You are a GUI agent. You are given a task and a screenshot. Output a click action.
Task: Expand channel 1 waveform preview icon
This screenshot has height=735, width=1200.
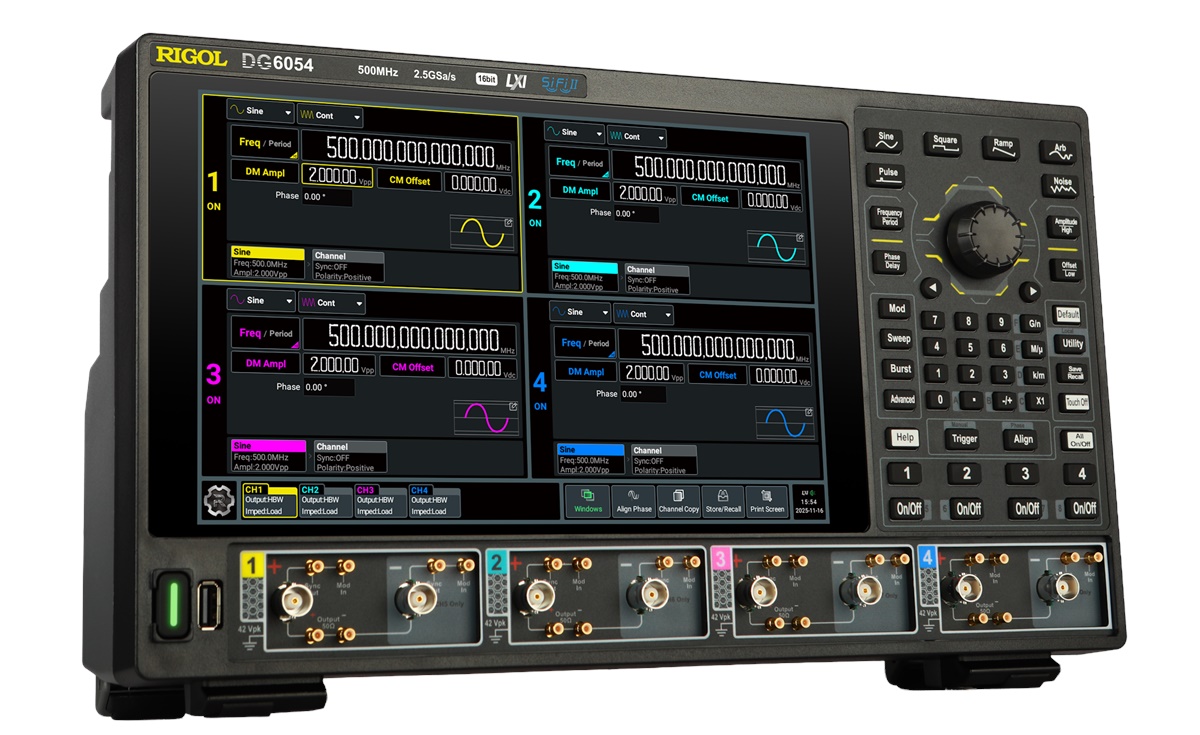(509, 223)
